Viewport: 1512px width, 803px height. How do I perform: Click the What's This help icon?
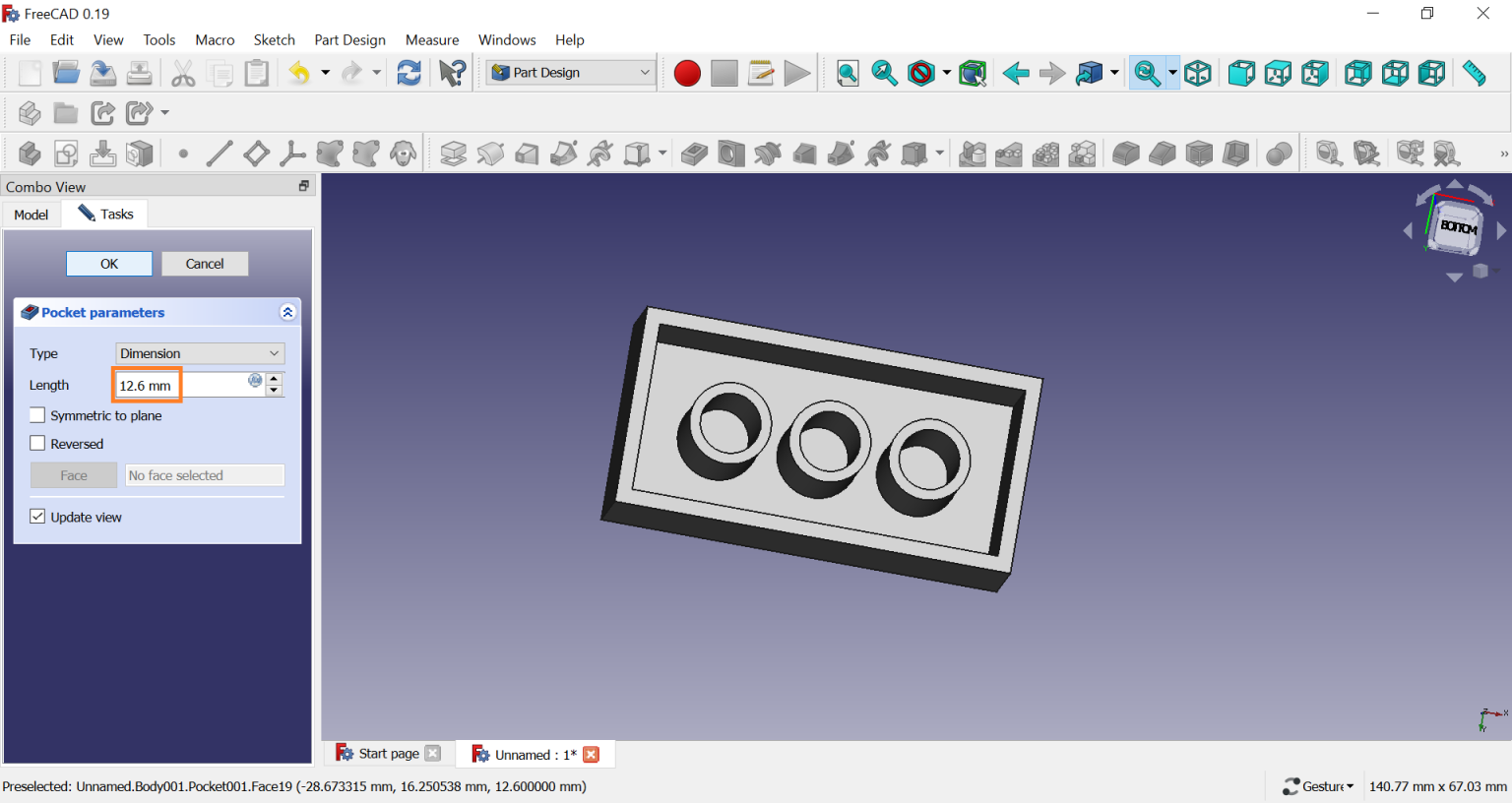pos(452,74)
